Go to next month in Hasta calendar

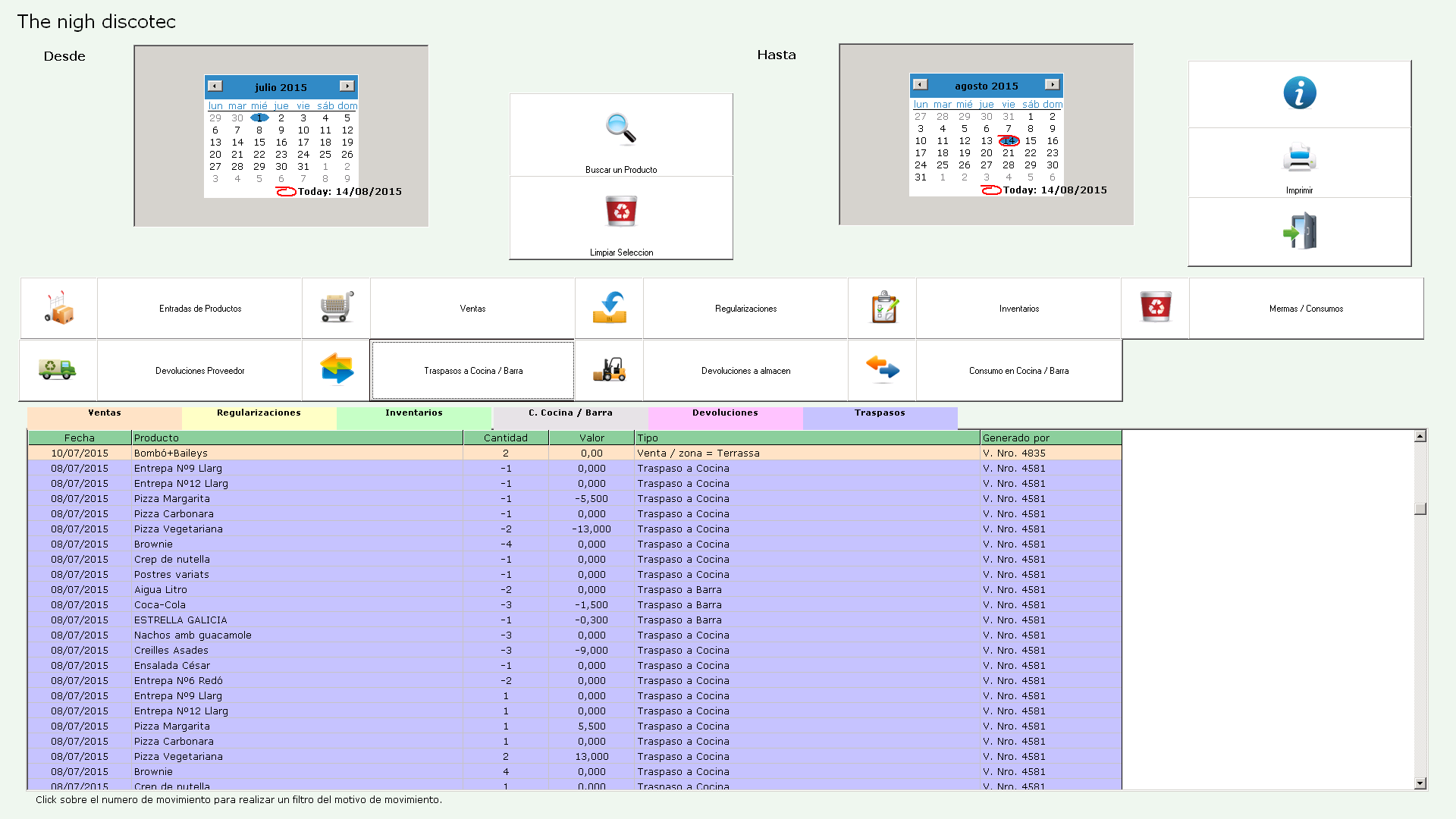tap(1052, 85)
